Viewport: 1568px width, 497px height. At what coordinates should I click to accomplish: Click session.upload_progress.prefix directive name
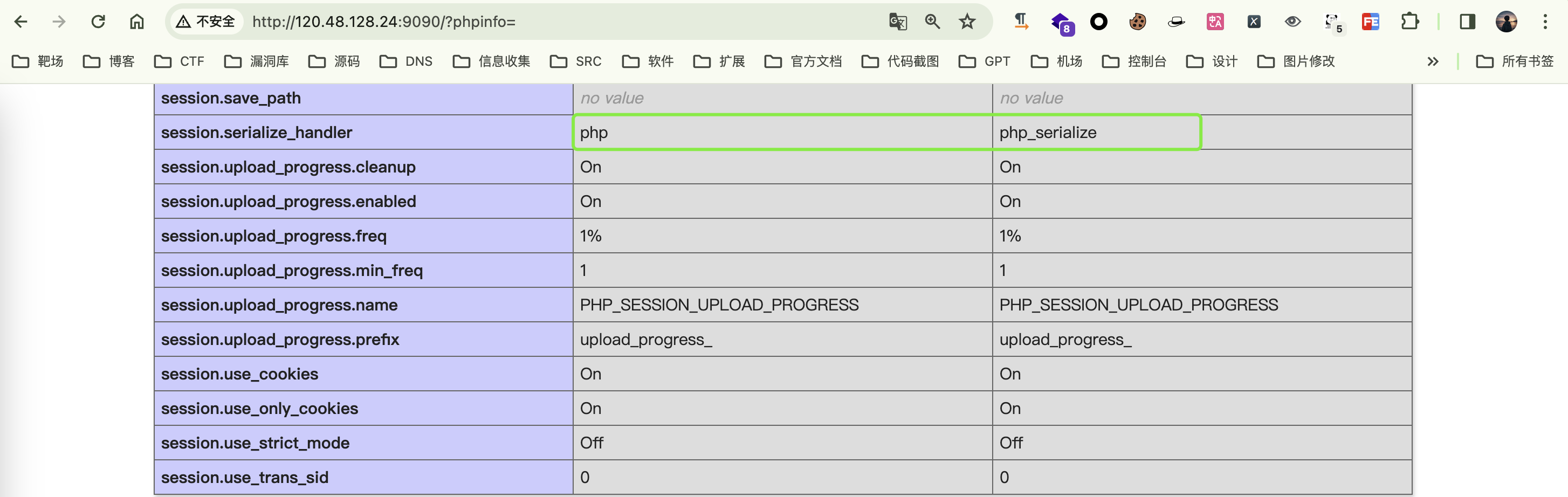(x=280, y=340)
